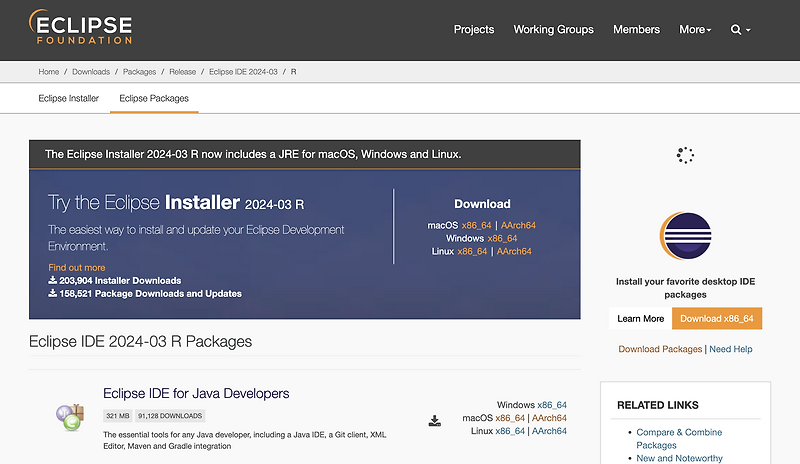Click the Java Developers package icon
800x464 pixels.
(x=70, y=416)
